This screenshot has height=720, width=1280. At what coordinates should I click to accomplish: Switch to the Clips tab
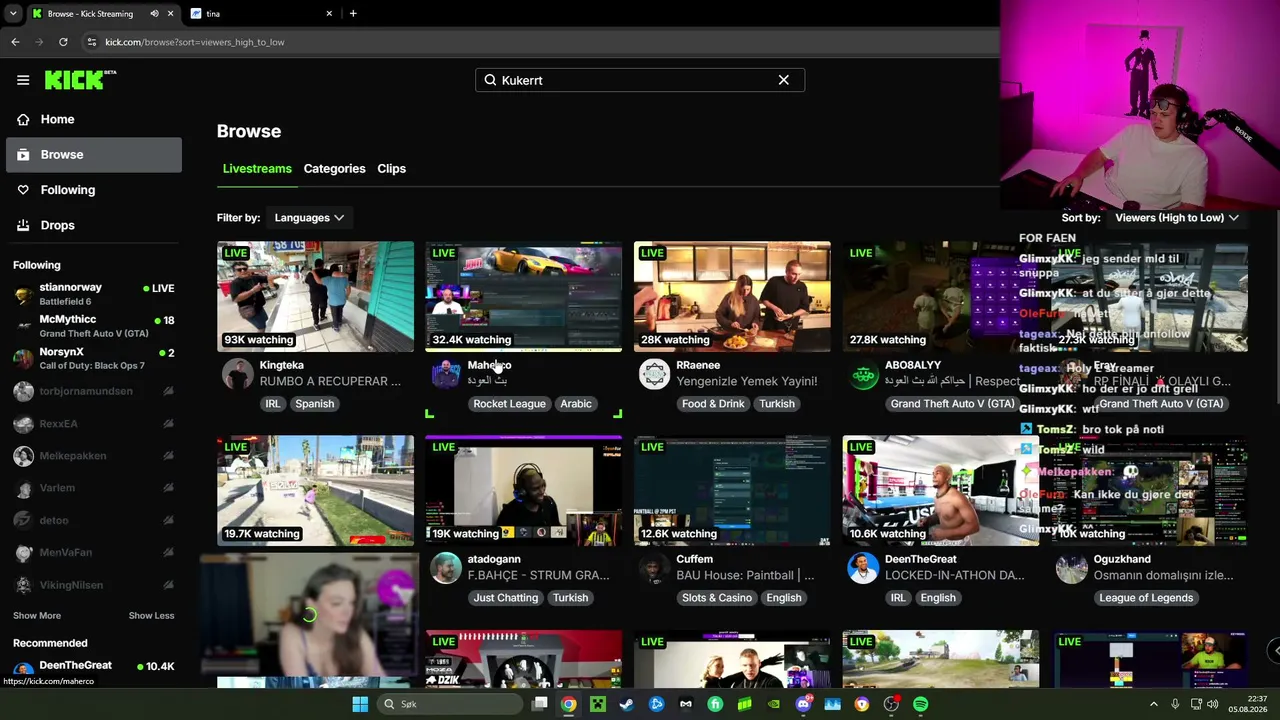(x=391, y=169)
